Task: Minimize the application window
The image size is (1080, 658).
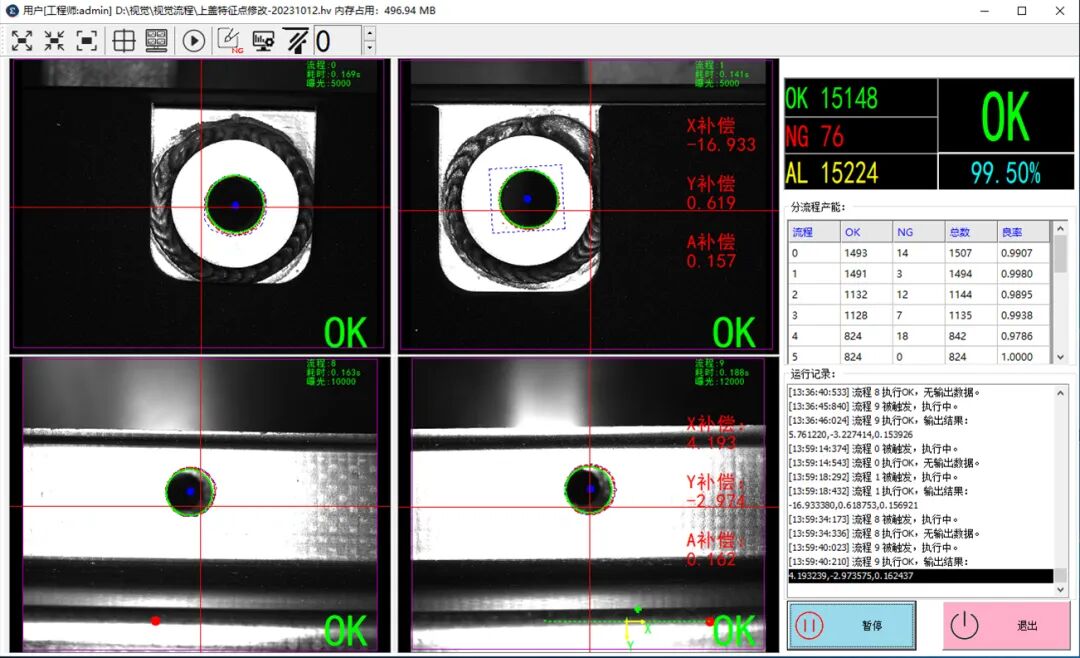Action: (984, 10)
